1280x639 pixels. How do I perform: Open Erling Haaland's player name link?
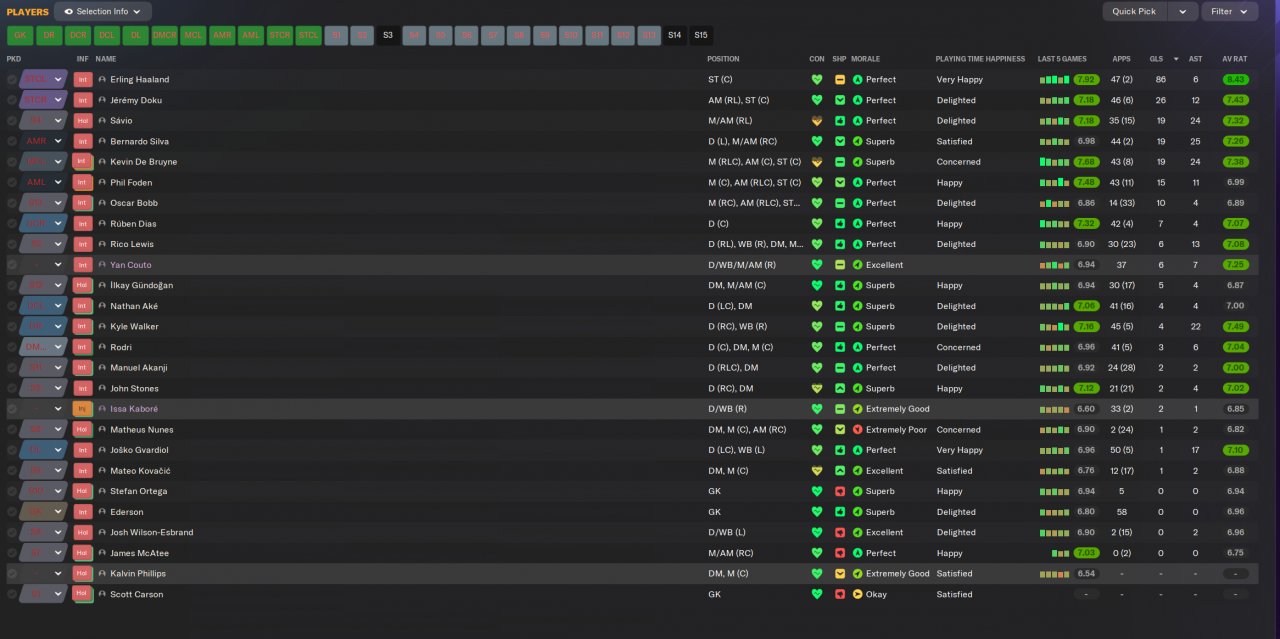tap(139, 79)
